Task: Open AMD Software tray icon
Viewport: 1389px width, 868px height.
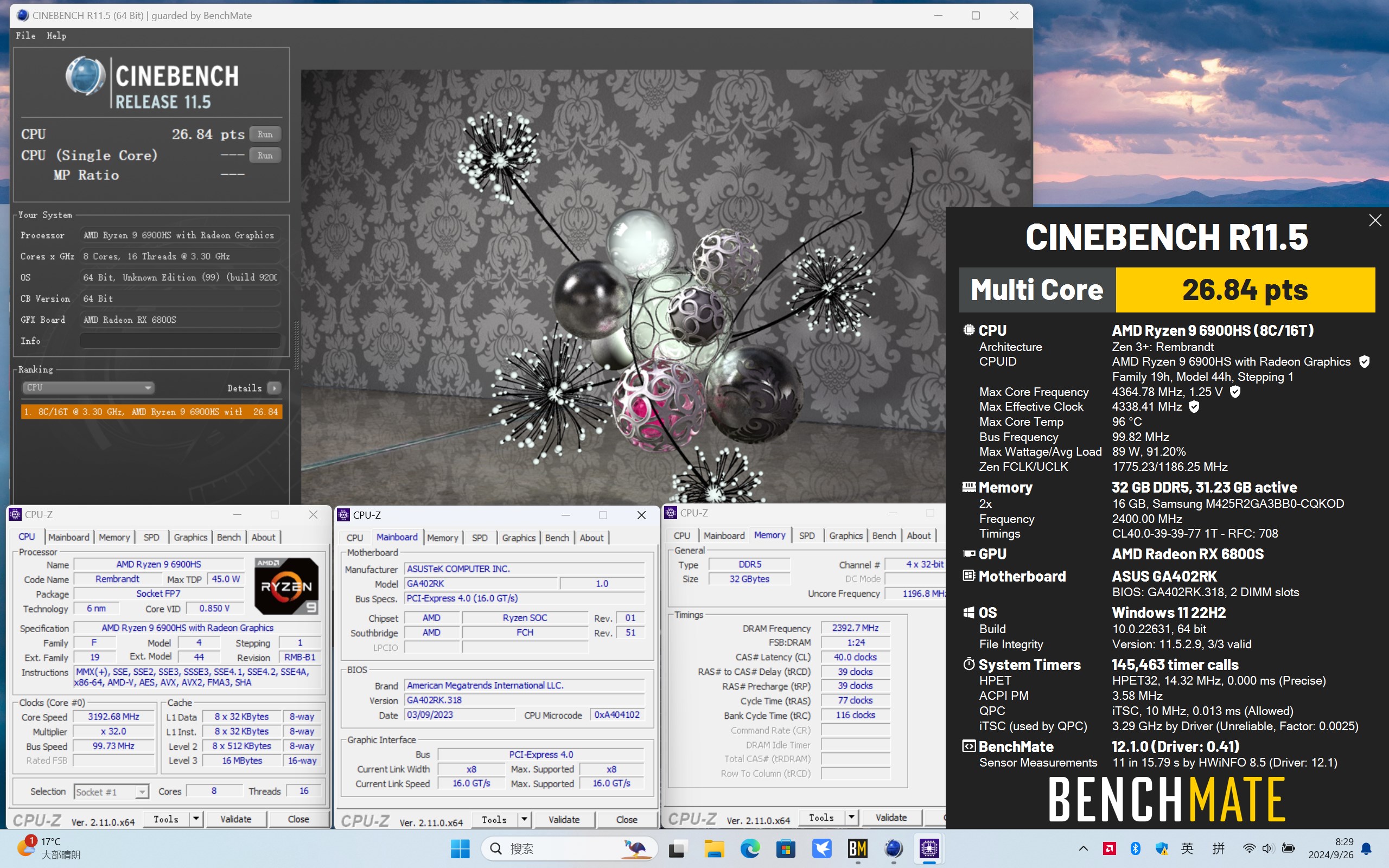Action: [x=1110, y=848]
